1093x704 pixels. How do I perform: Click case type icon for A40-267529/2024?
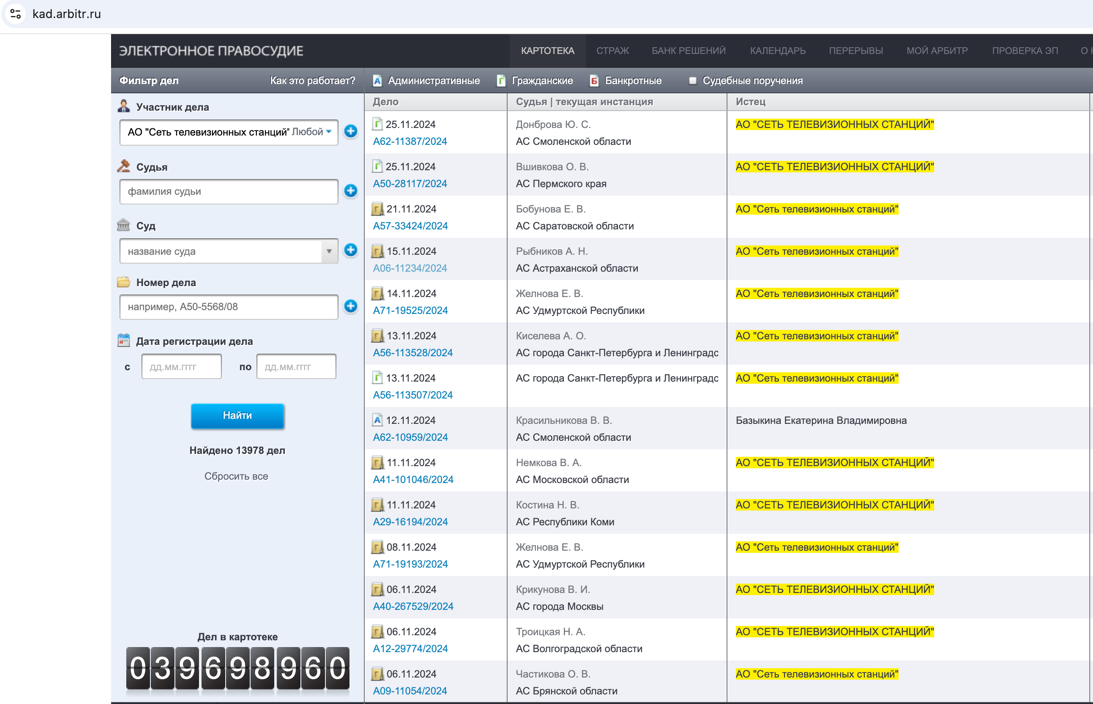(x=378, y=590)
